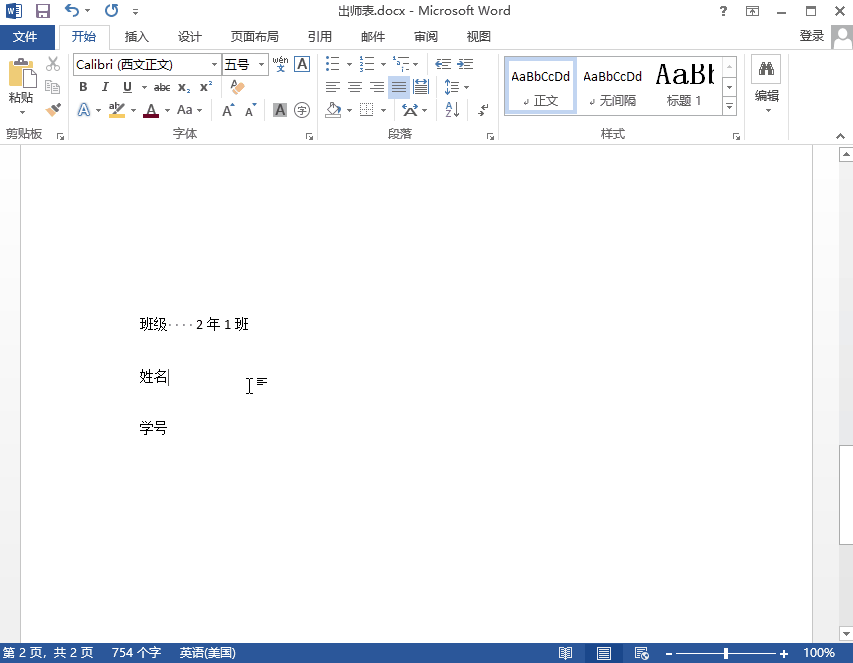Image resolution: width=853 pixels, height=663 pixels.
Task: Toggle underline formatting
Action: click(x=126, y=87)
